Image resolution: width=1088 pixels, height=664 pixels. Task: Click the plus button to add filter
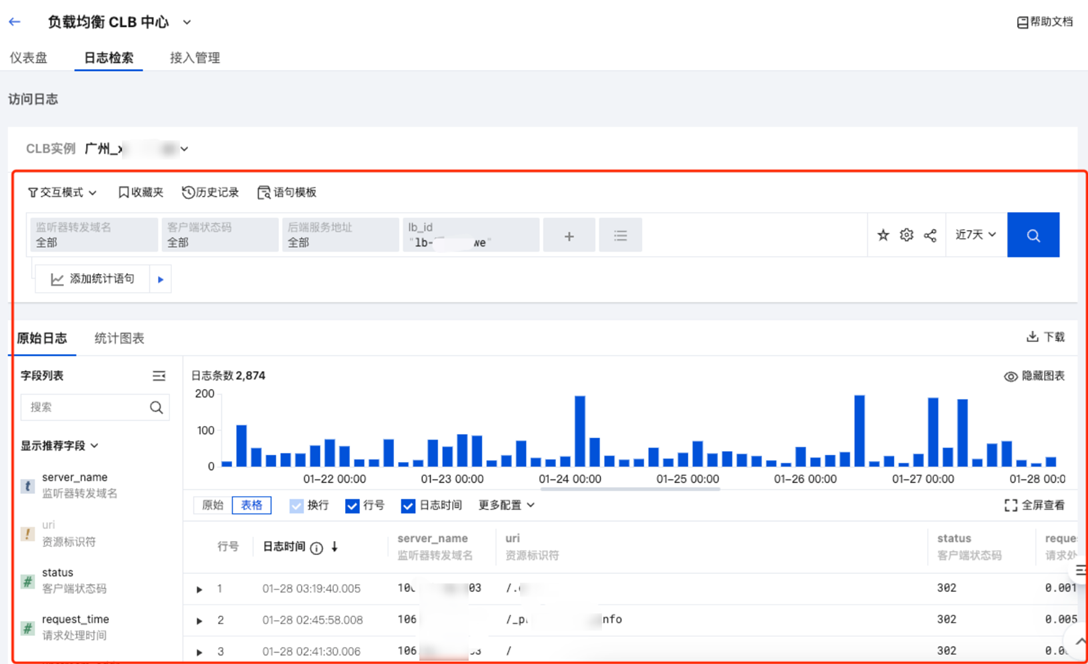569,236
